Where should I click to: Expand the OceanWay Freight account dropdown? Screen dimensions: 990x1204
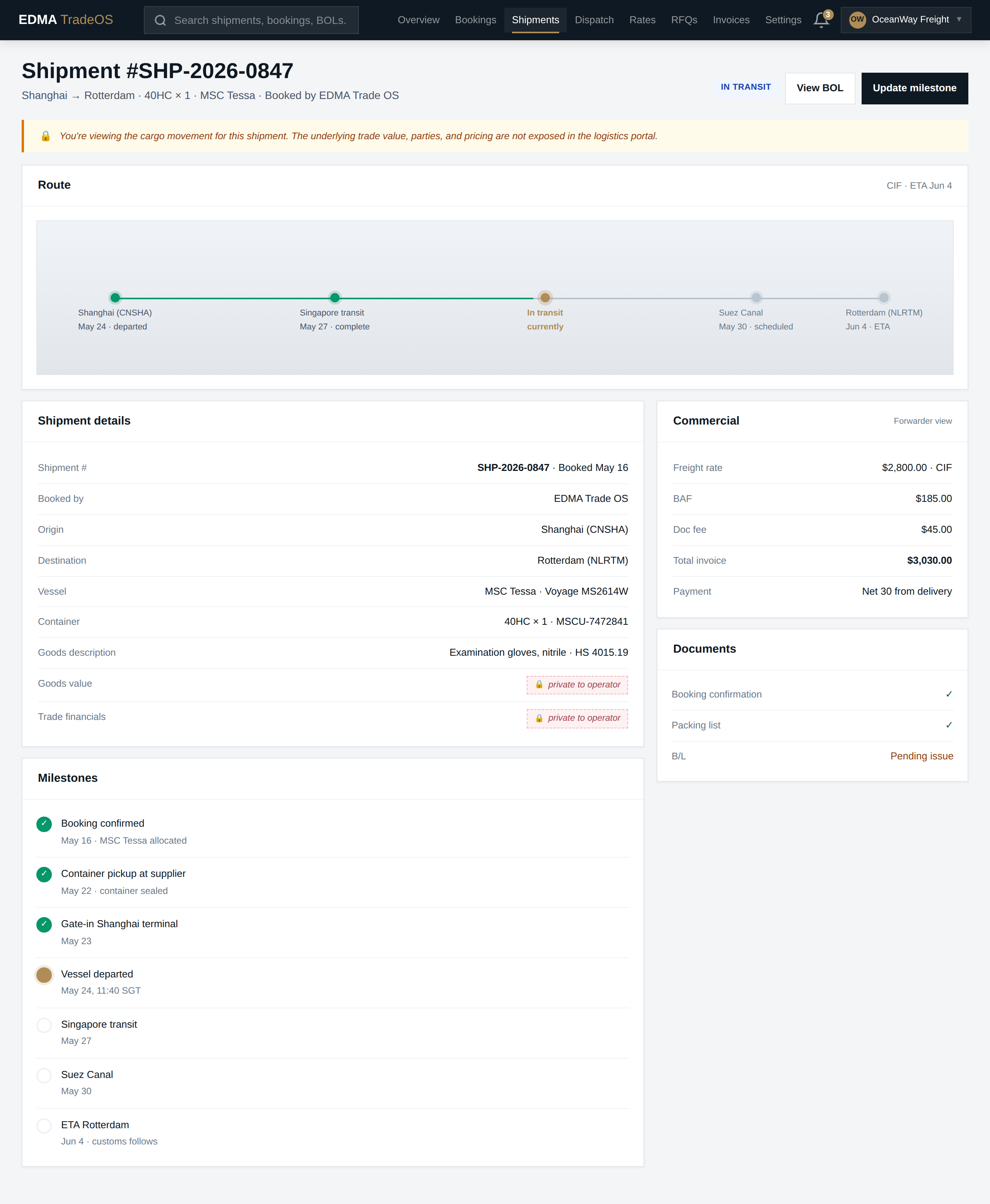pos(905,20)
